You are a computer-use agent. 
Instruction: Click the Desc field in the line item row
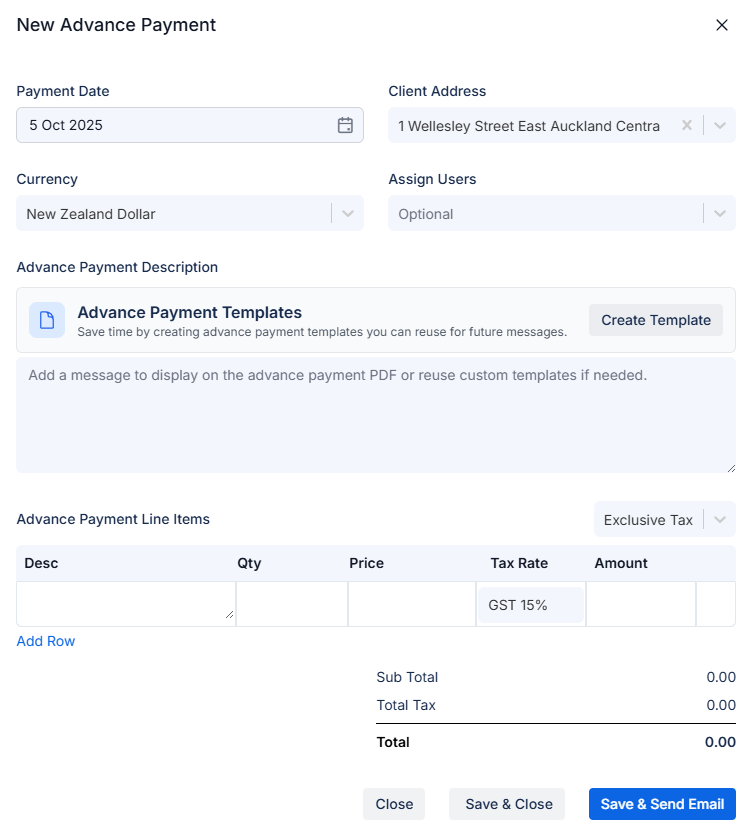click(x=125, y=604)
